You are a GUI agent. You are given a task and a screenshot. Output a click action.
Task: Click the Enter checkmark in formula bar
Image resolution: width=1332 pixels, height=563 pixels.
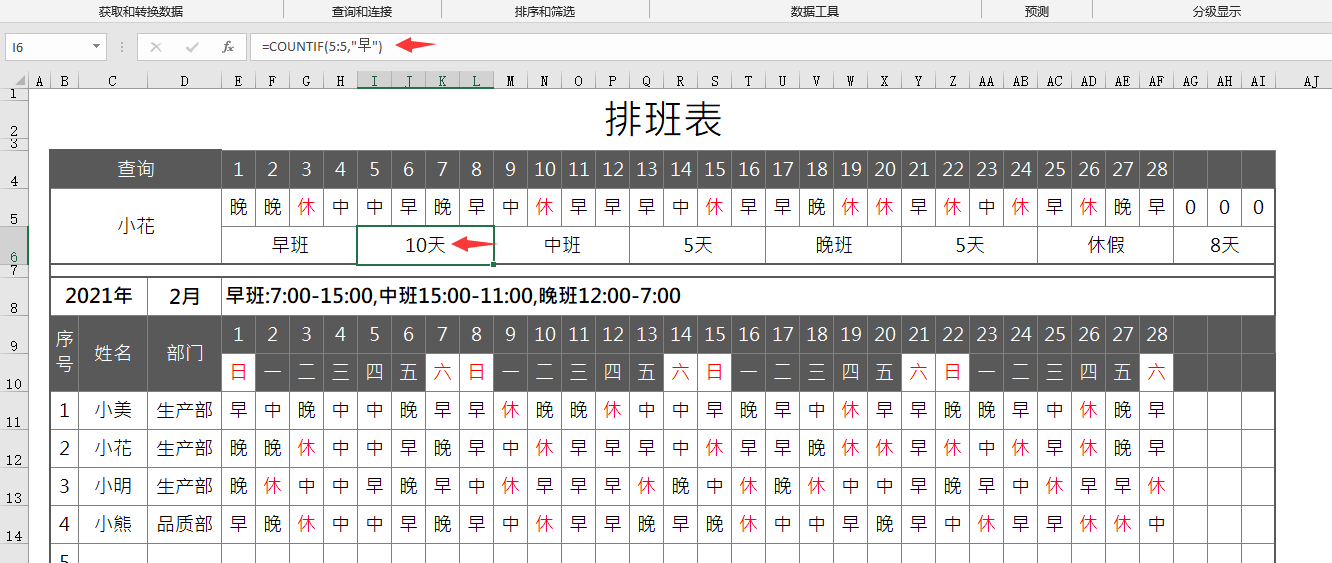coord(192,47)
